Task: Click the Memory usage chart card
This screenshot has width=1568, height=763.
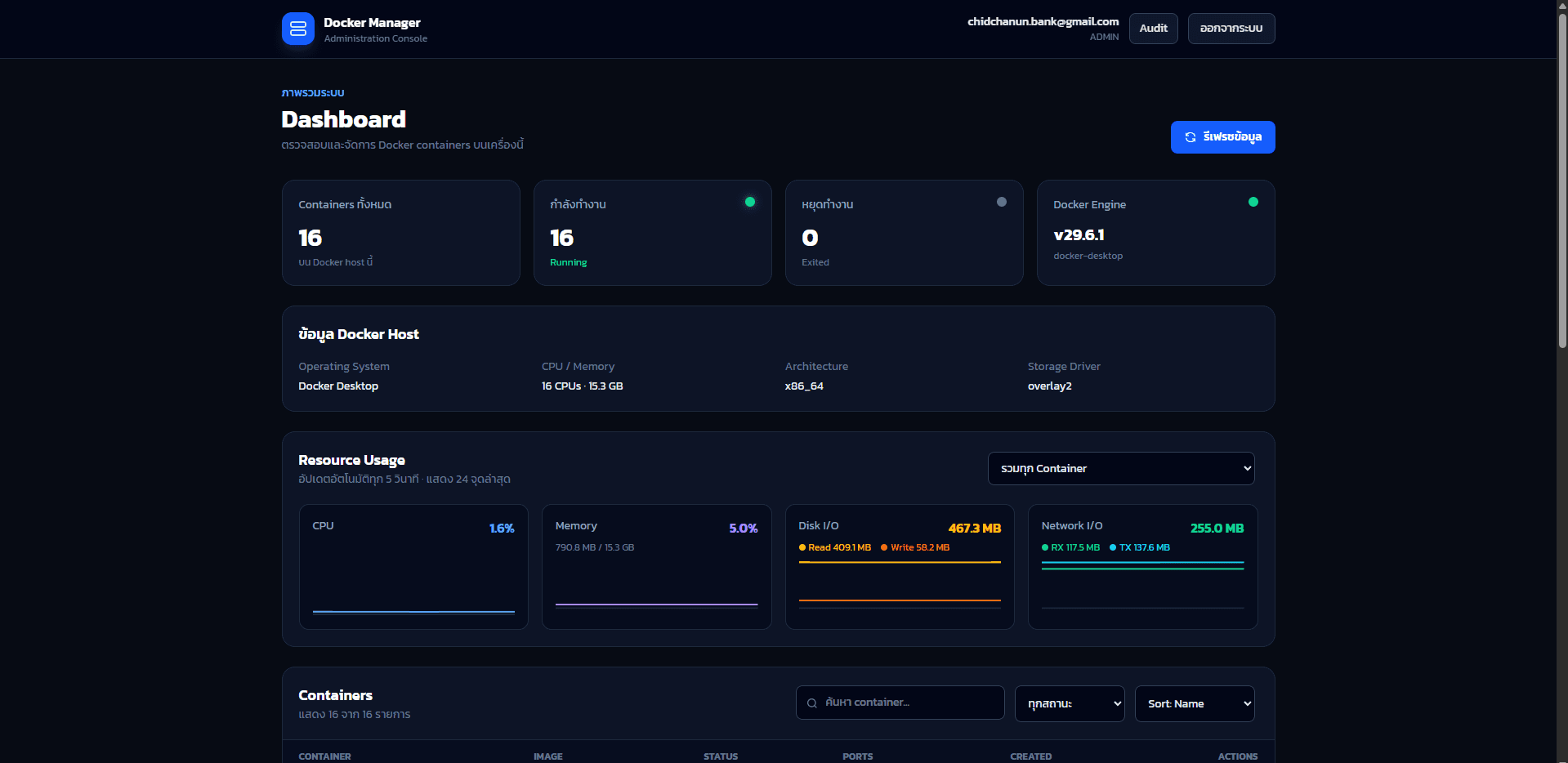Action: coord(657,567)
